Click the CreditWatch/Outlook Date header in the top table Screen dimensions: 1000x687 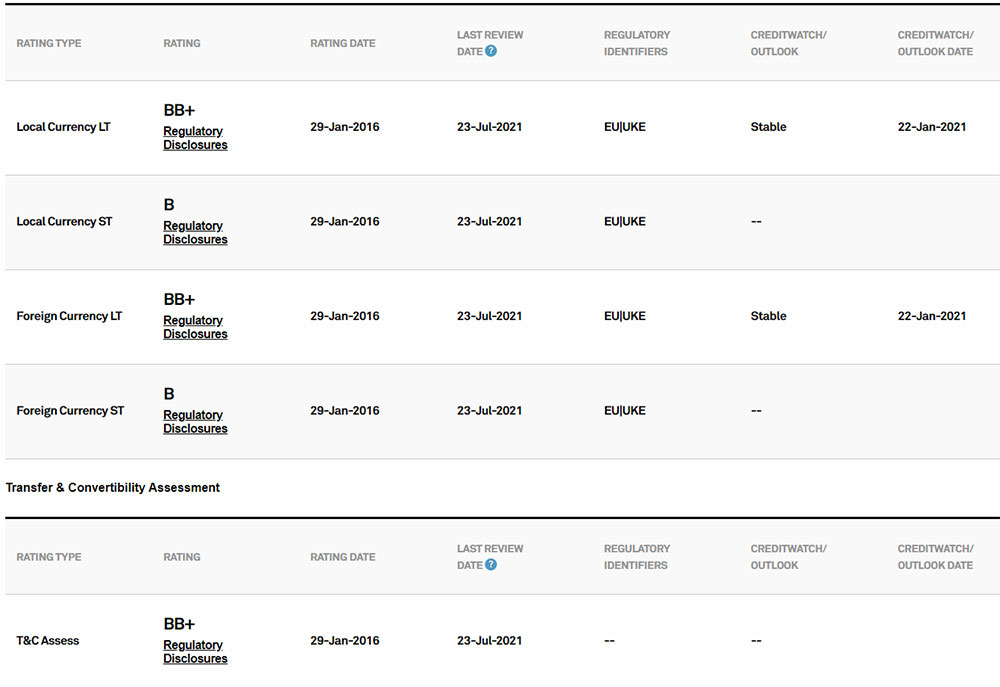coord(935,43)
